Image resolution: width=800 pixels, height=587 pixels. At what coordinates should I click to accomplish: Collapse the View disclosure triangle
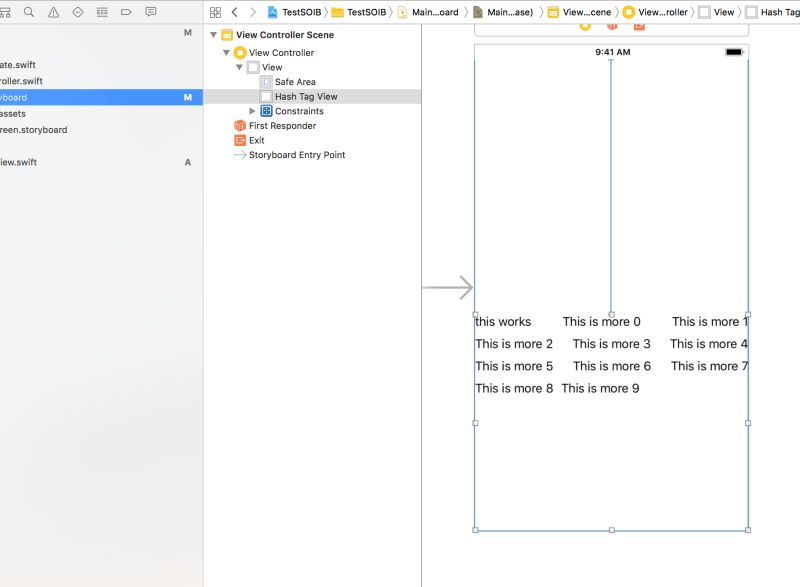pyautogui.click(x=238, y=67)
